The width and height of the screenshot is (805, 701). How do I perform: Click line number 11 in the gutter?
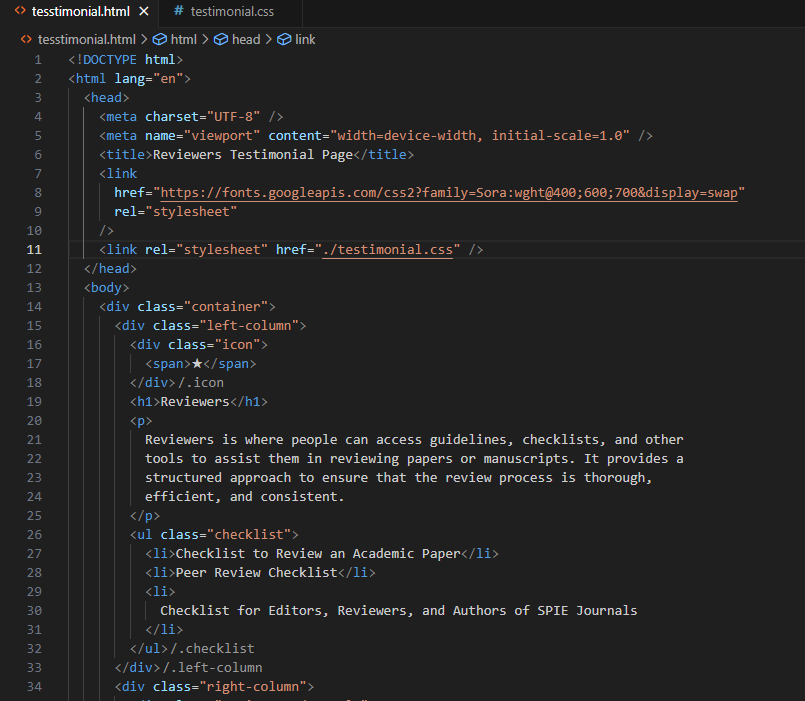(34, 250)
